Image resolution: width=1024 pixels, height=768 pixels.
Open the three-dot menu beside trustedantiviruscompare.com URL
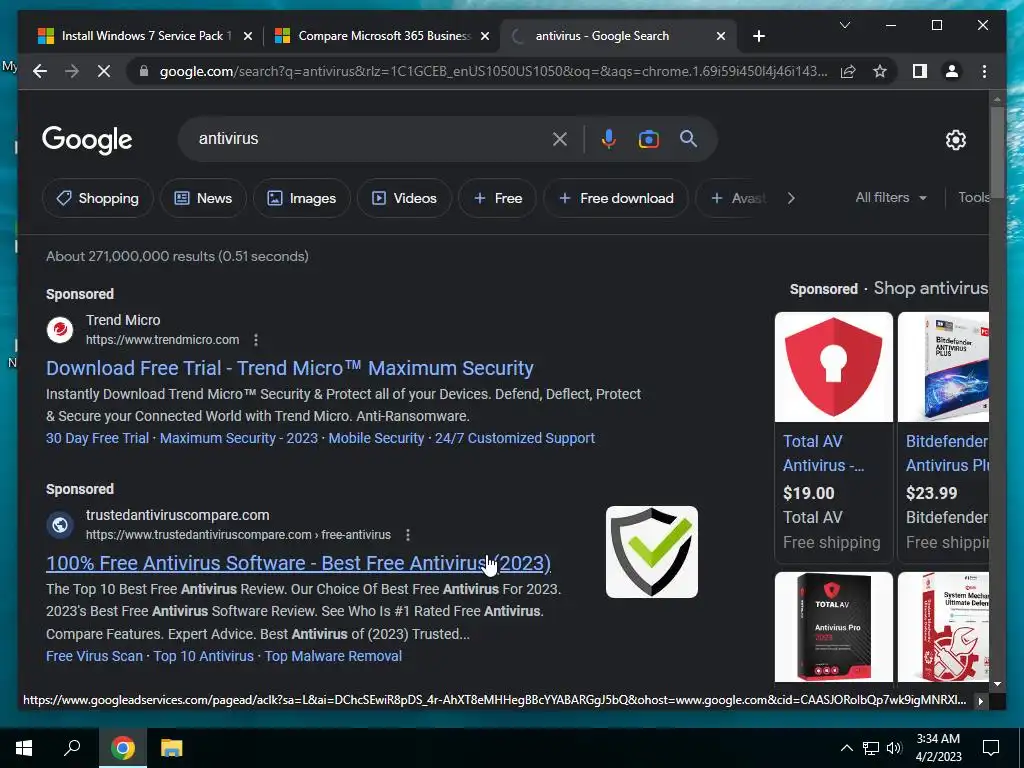coord(408,535)
